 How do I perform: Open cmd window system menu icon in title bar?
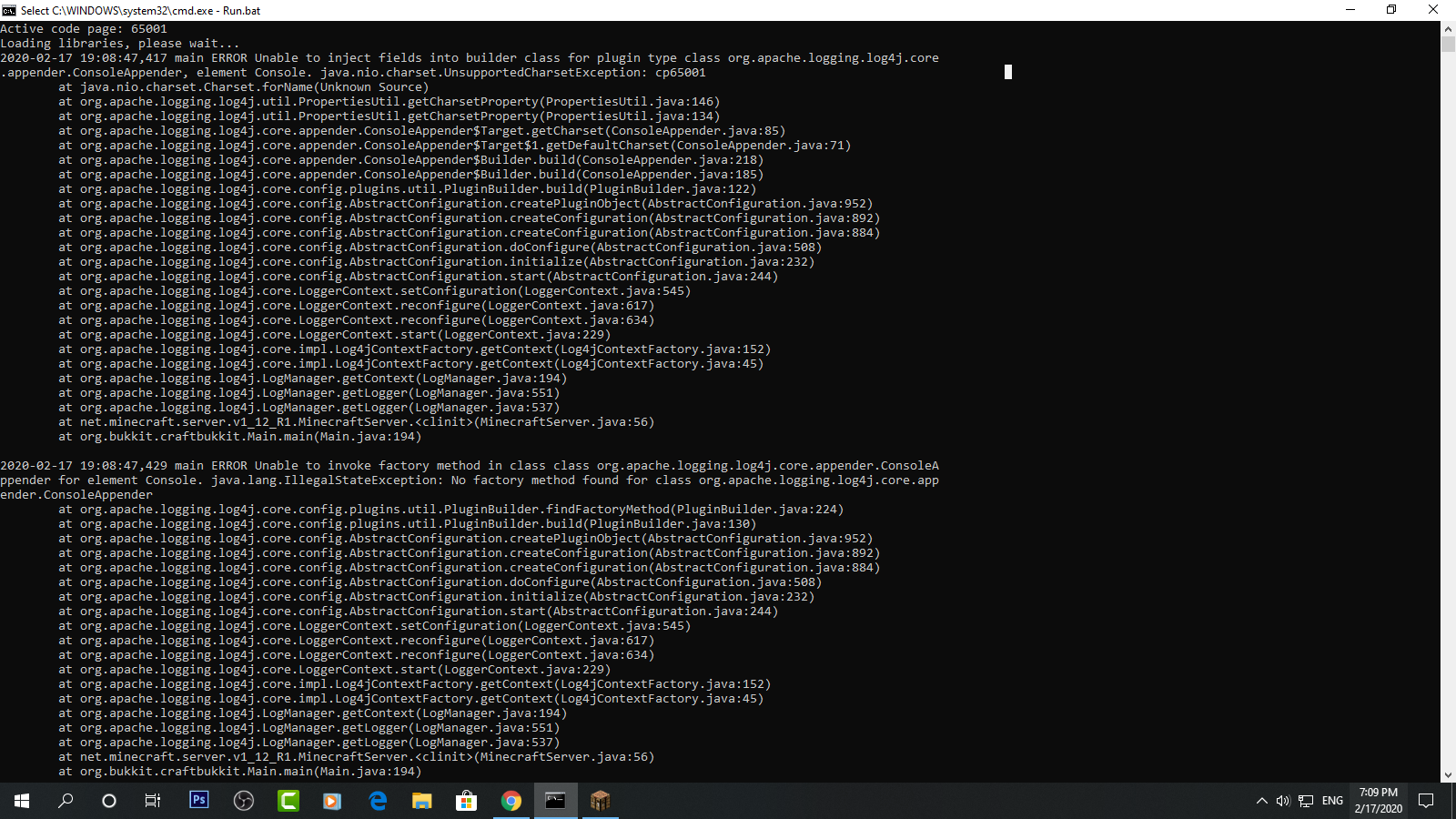(9, 10)
